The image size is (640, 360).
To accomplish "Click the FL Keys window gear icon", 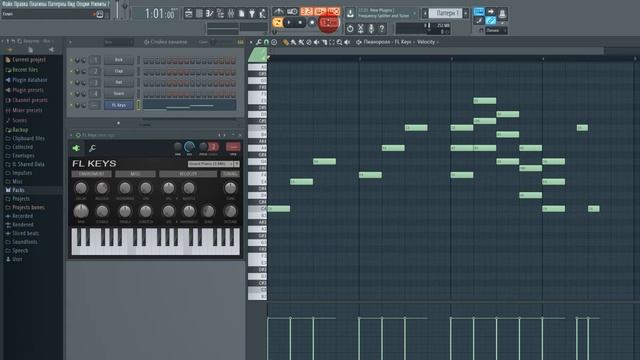I will point(78,135).
